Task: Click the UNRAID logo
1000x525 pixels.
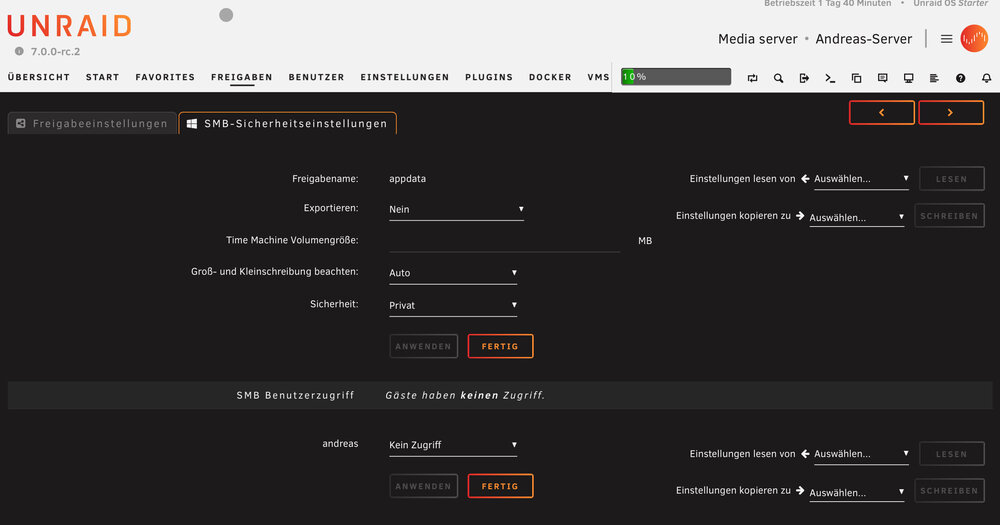Action: point(70,26)
